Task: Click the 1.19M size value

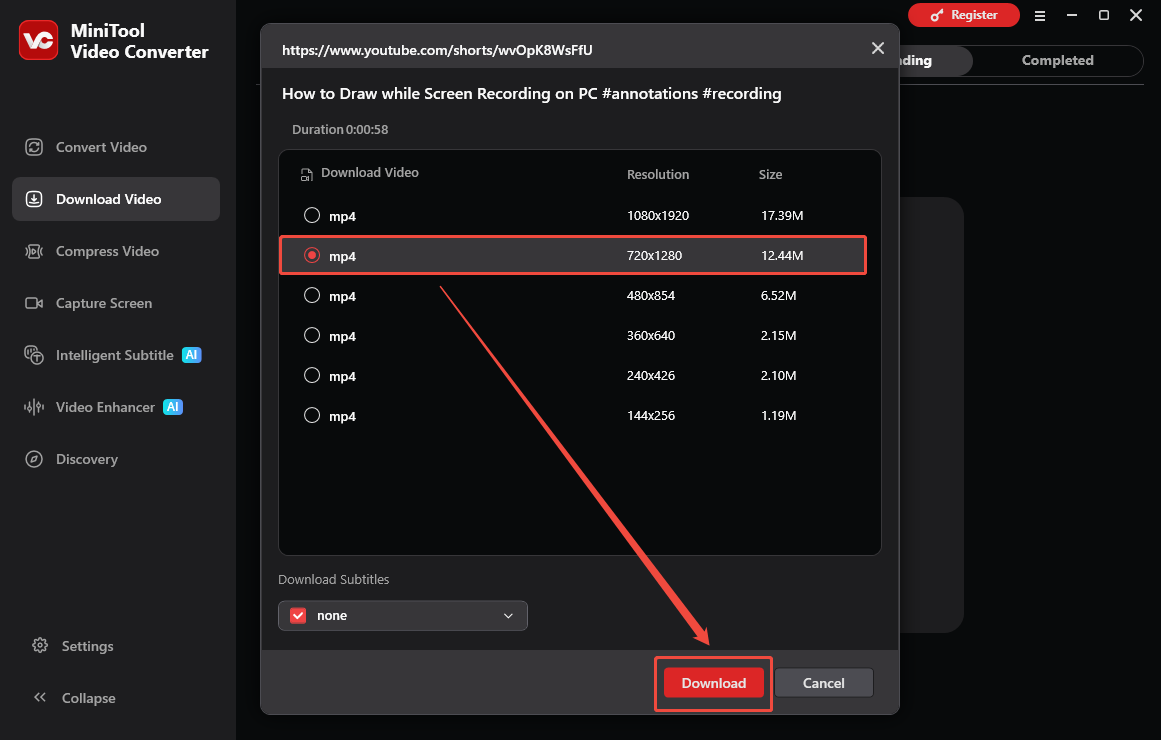Action: (778, 416)
